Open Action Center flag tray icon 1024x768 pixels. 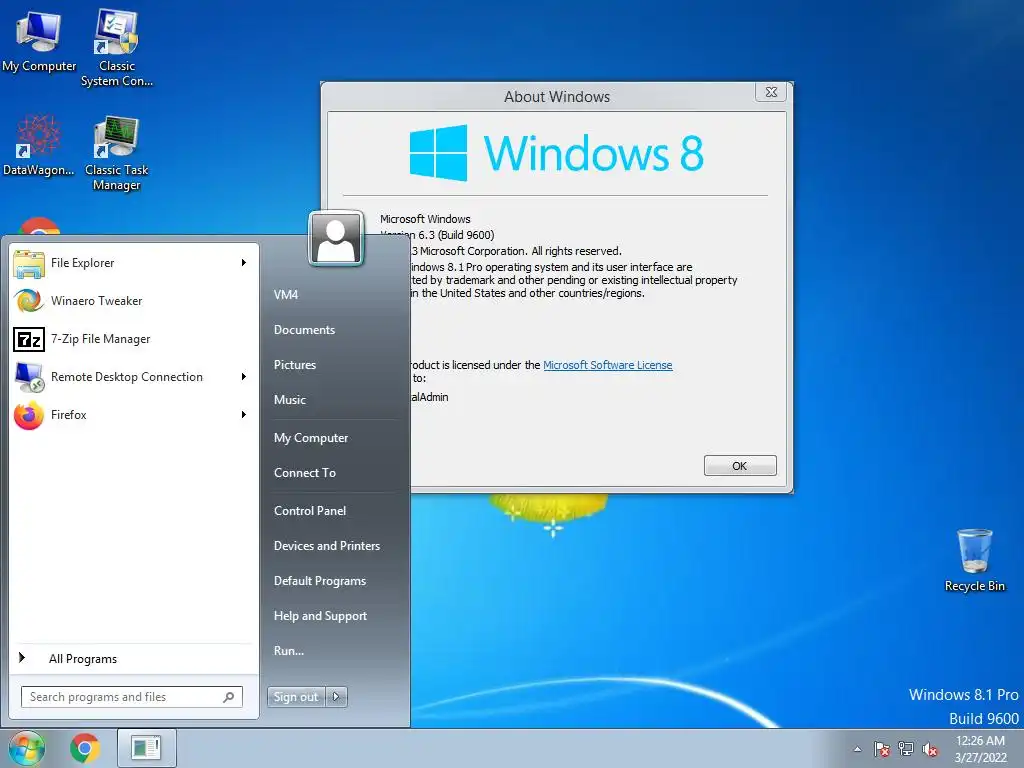pos(882,749)
